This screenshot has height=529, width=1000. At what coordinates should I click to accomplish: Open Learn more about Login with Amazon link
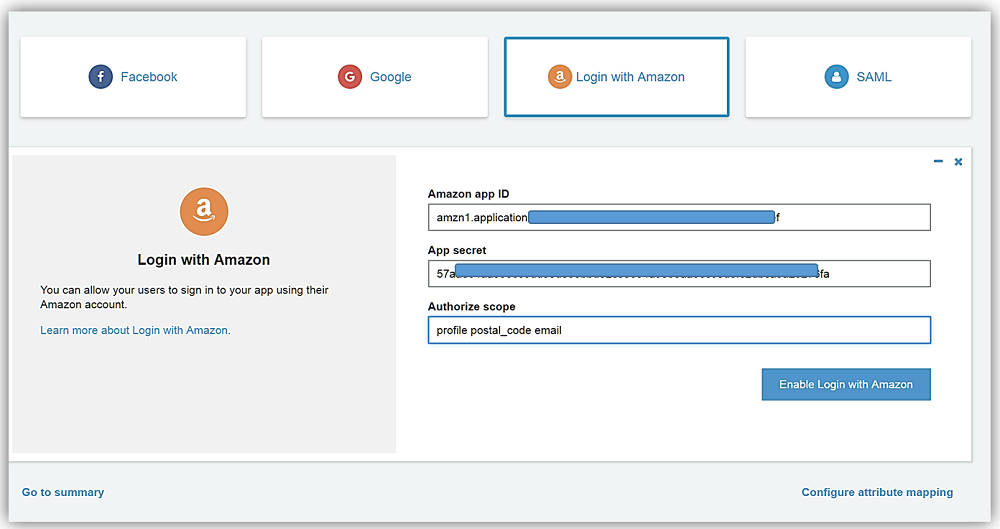click(135, 330)
